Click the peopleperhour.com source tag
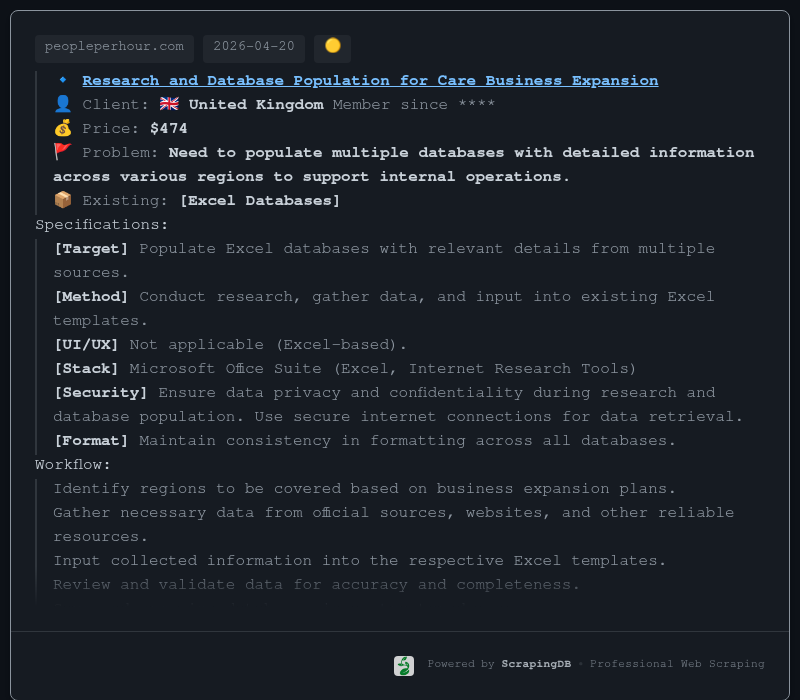Viewport: 800px width, 700px height. 114,47
